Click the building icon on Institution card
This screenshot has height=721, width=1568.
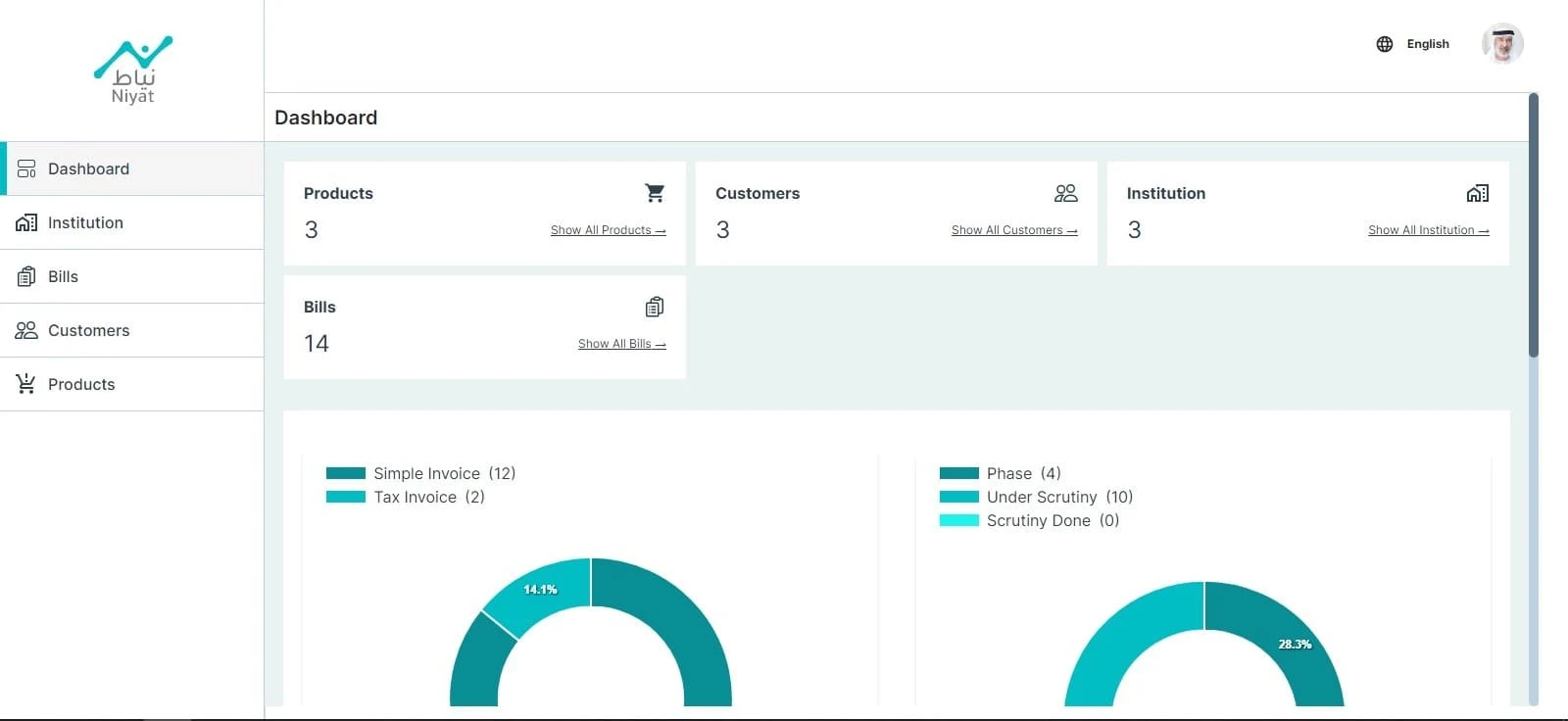click(1478, 193)
